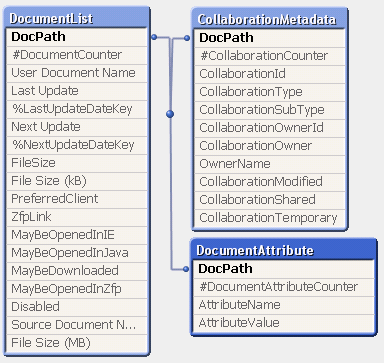Pick the AttributeValue field

[x=284, y=323]
